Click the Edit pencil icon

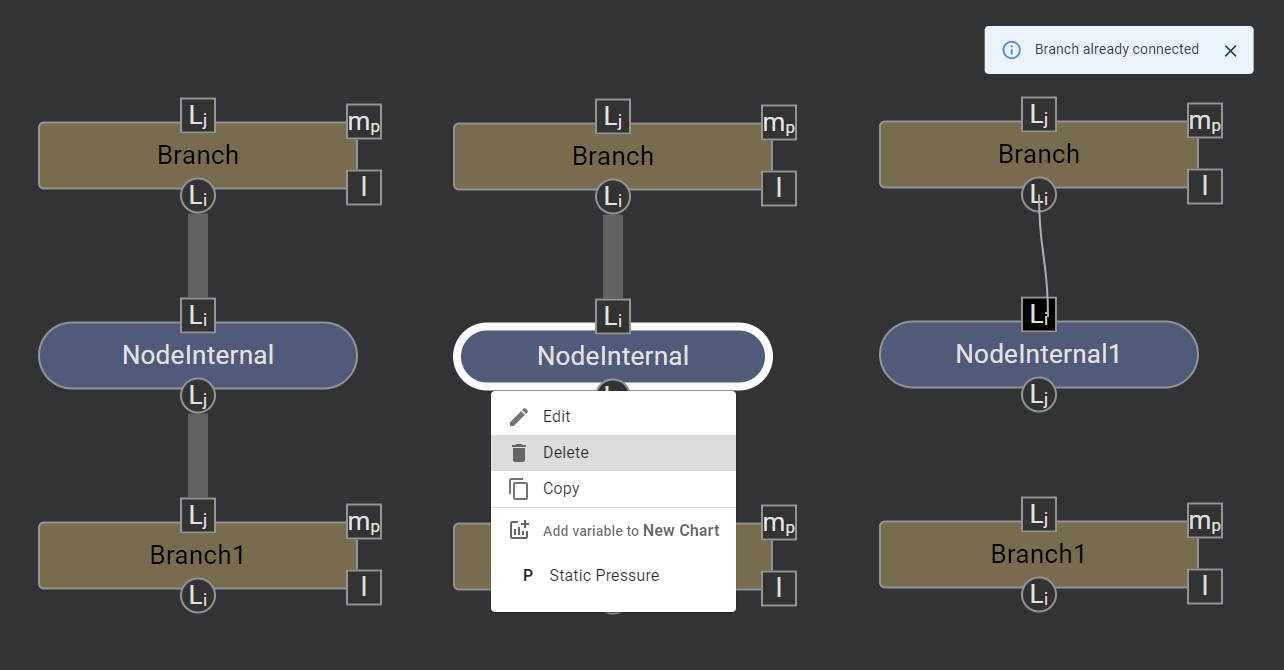pos(519,417)
